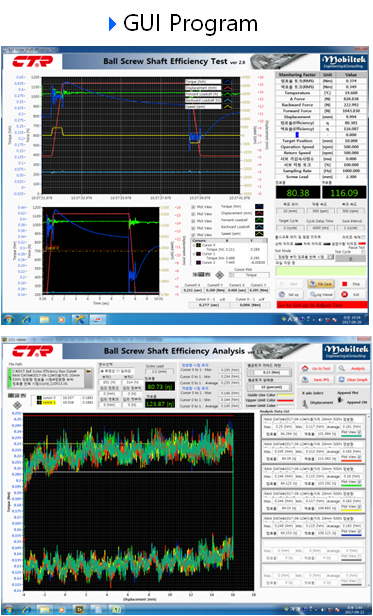Open the Log Viewer magnifier button
Image resolution: width=373 pixels, height=616 pixels.
click(321, 294)
